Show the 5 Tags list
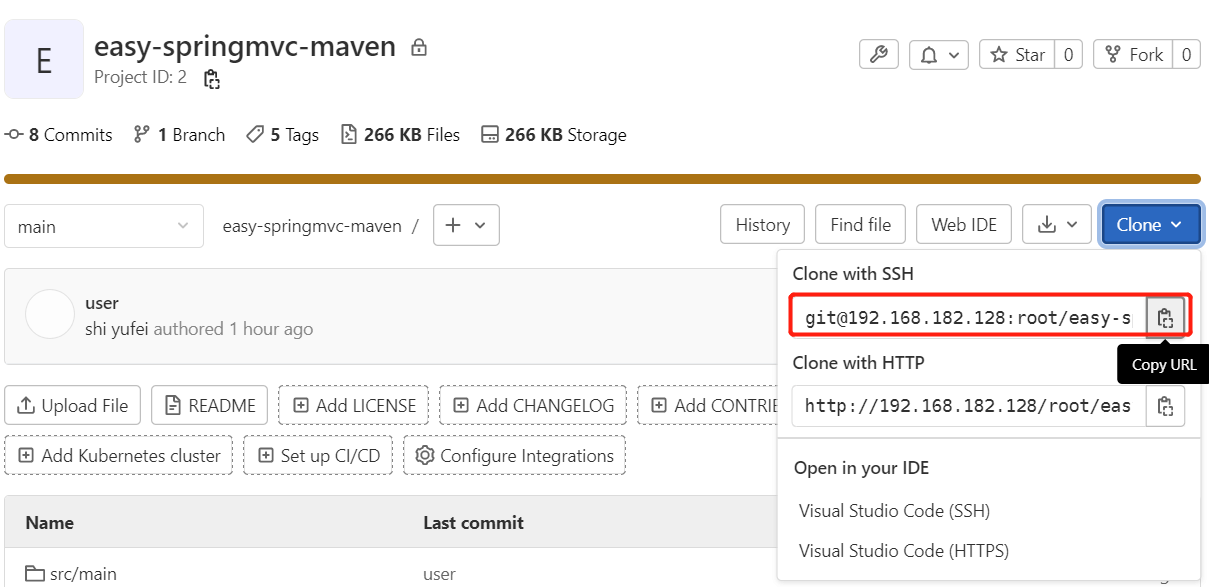Screen dimensions: 1209x587 283,135
